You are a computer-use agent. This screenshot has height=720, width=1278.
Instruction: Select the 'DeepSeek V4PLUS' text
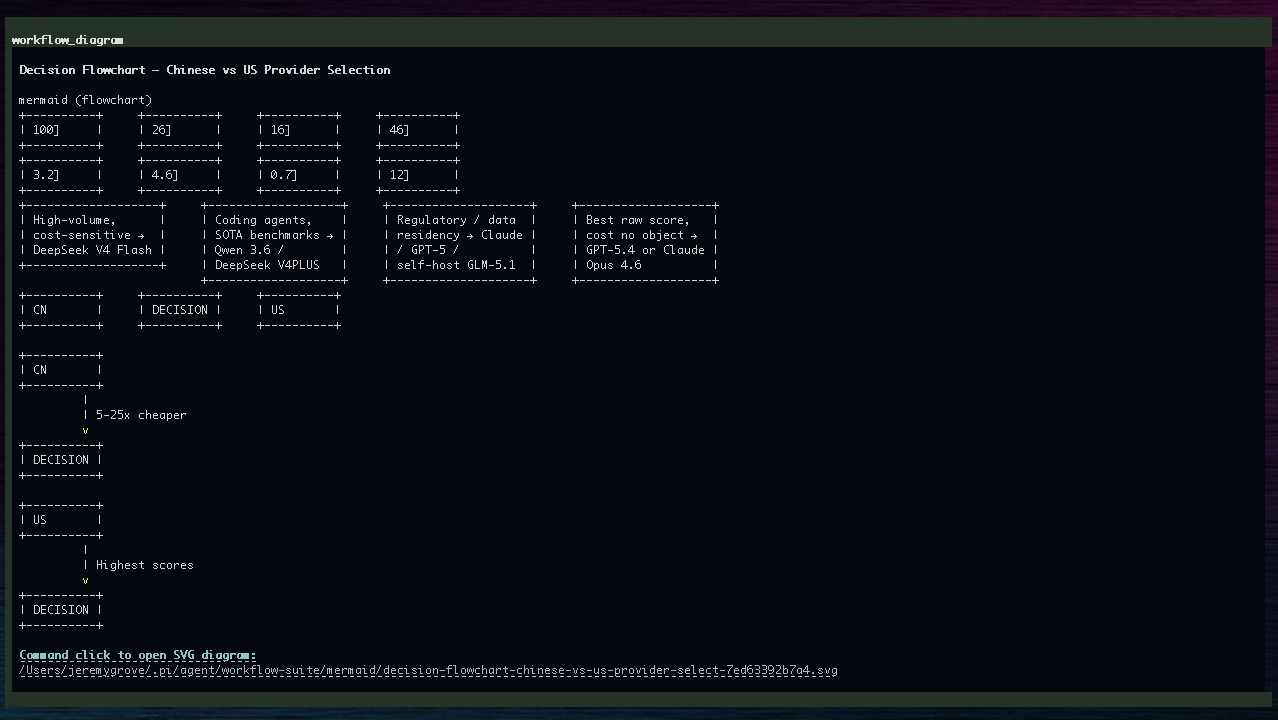point(268,265)
